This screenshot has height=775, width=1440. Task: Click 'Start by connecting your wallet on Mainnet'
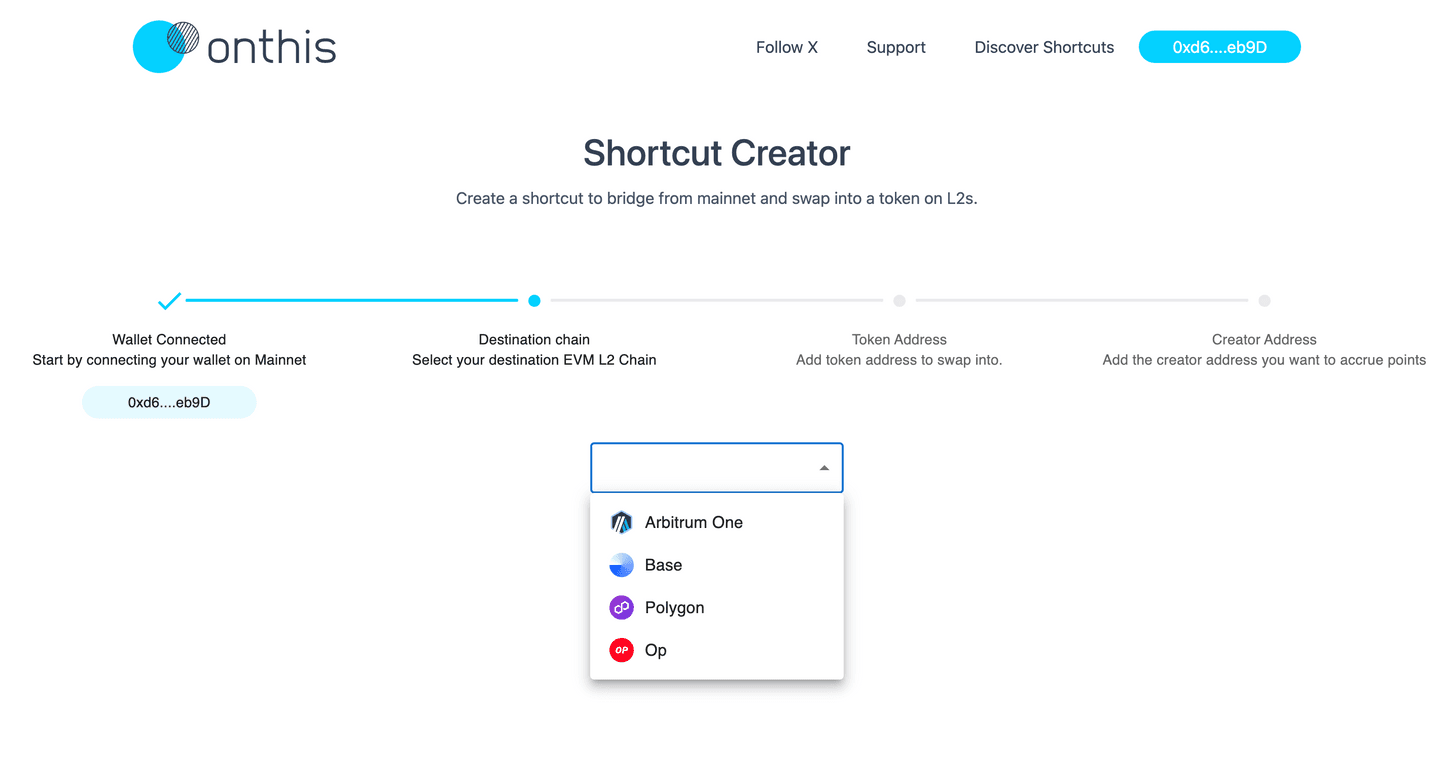point(169,360)
